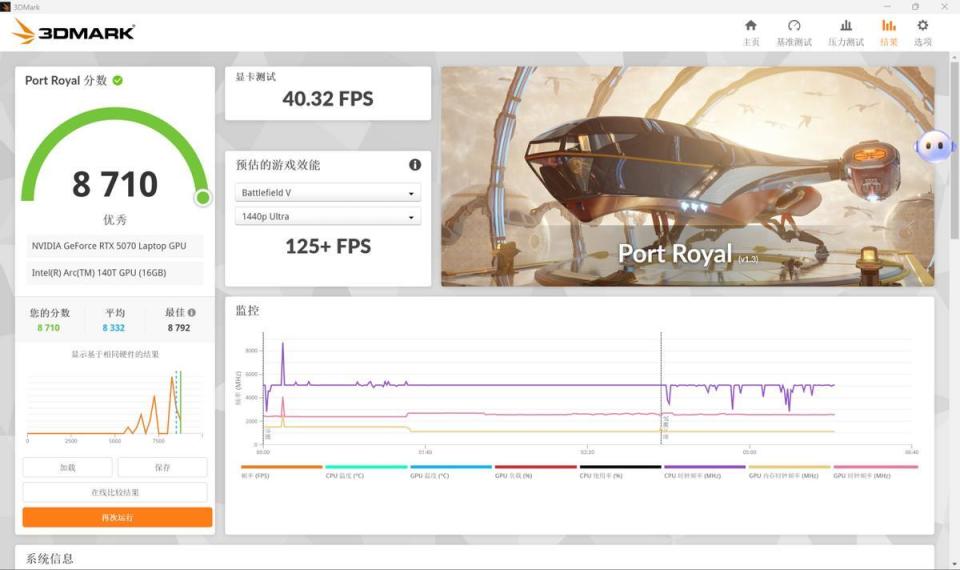Click the best score 8 792
Screen dimensions: 960x570
pyautogui.click(x=179, y=328)
